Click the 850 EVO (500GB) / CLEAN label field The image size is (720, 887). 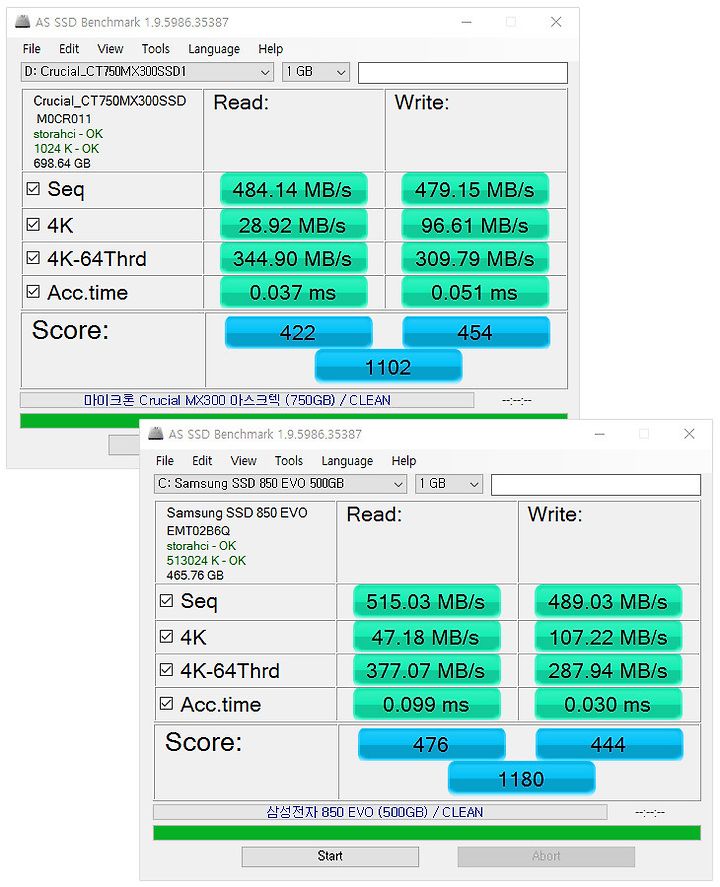pyautogui.click(x=380, y=812)
